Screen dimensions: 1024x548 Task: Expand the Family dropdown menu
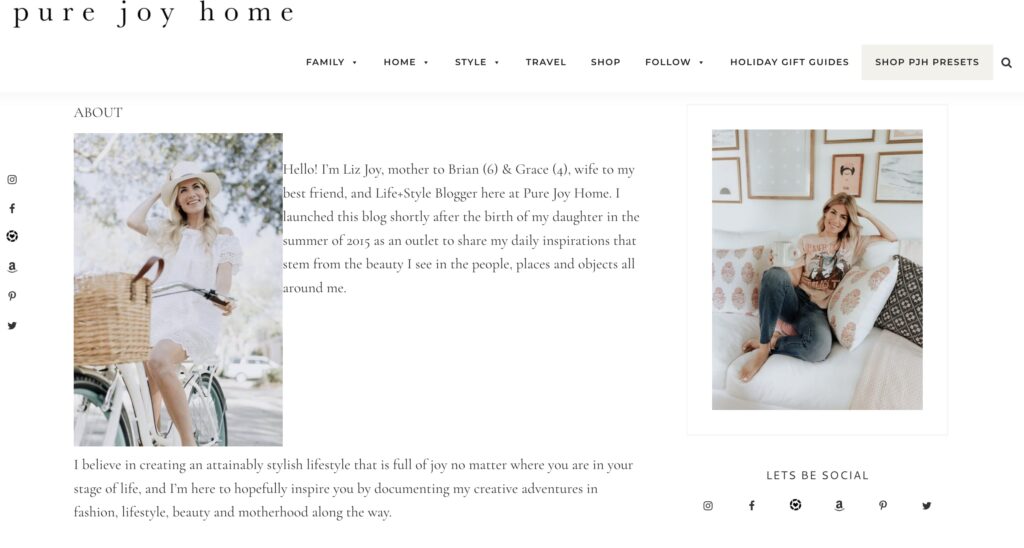332,62
